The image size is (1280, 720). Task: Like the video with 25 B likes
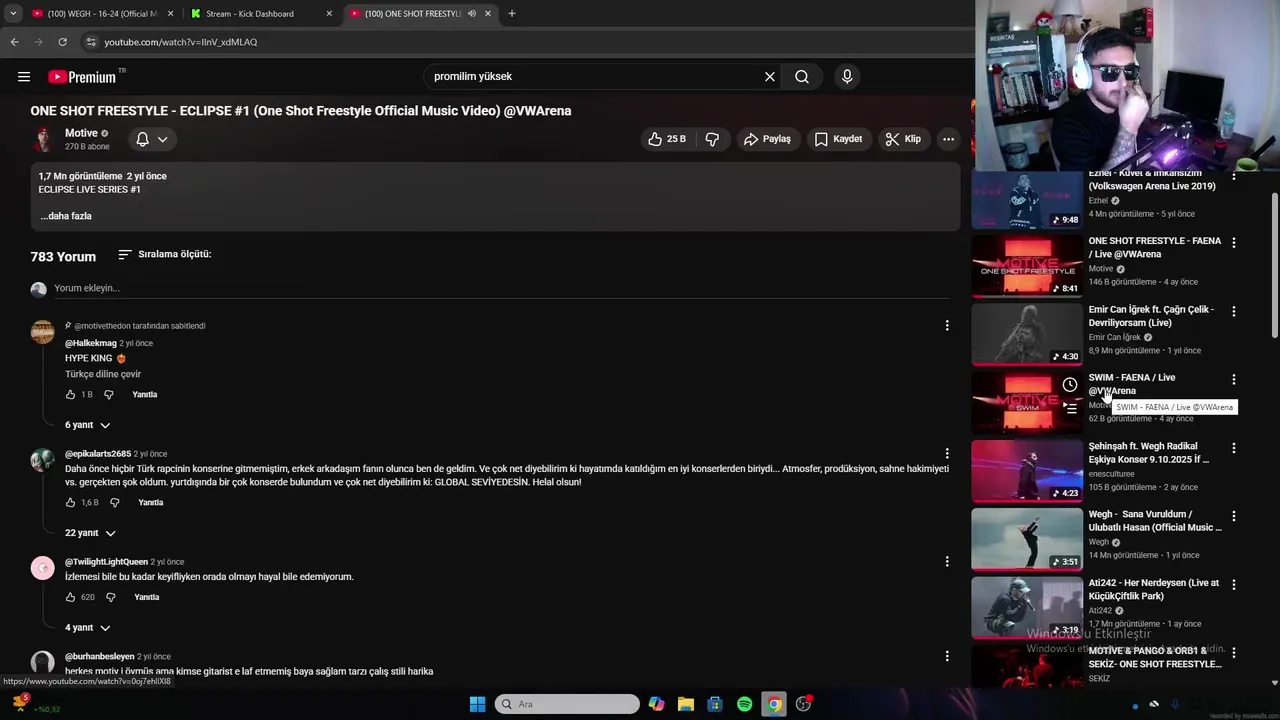tap(667, 139)
